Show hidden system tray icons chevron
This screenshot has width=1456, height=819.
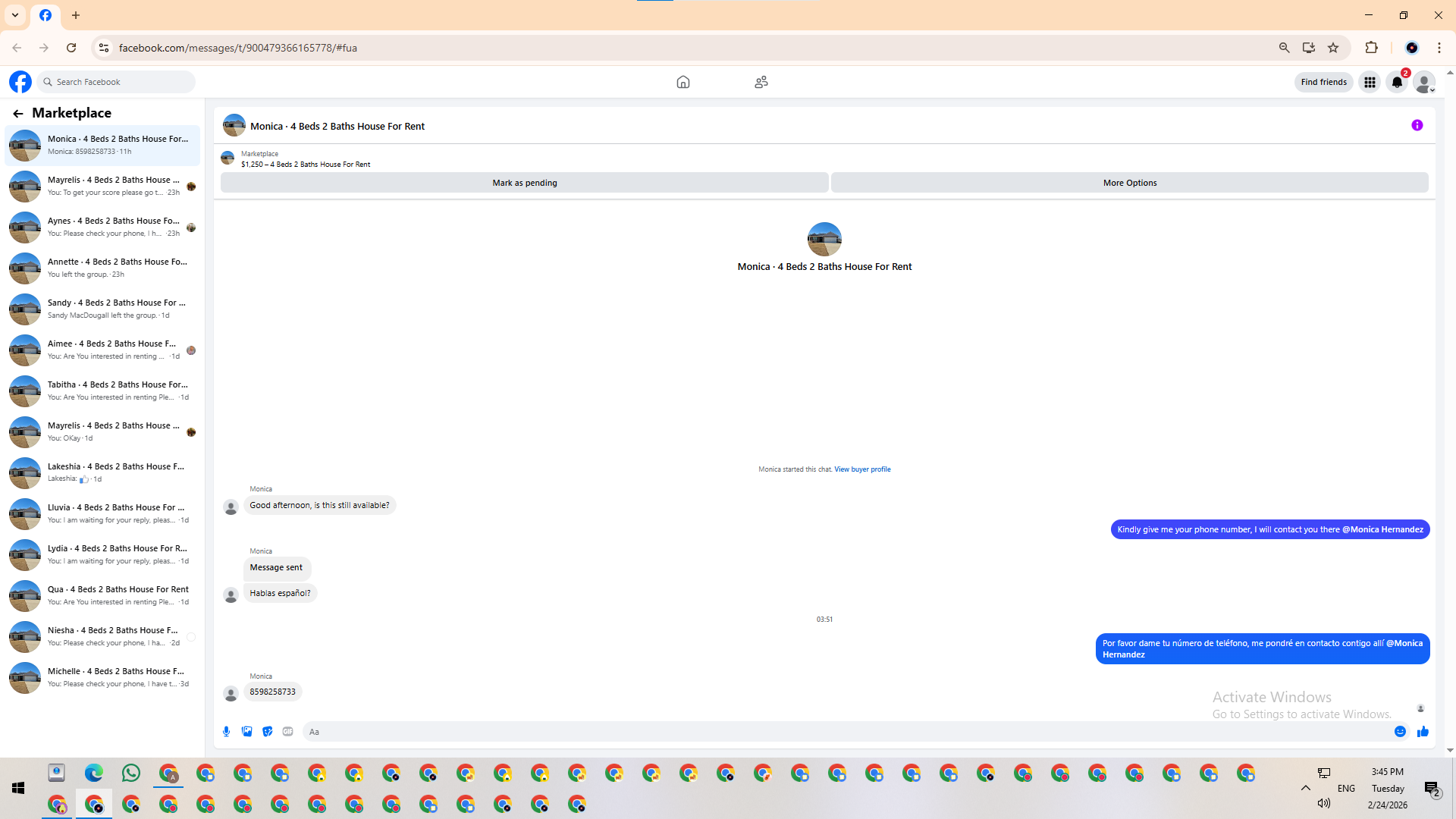coord(1306,788)
